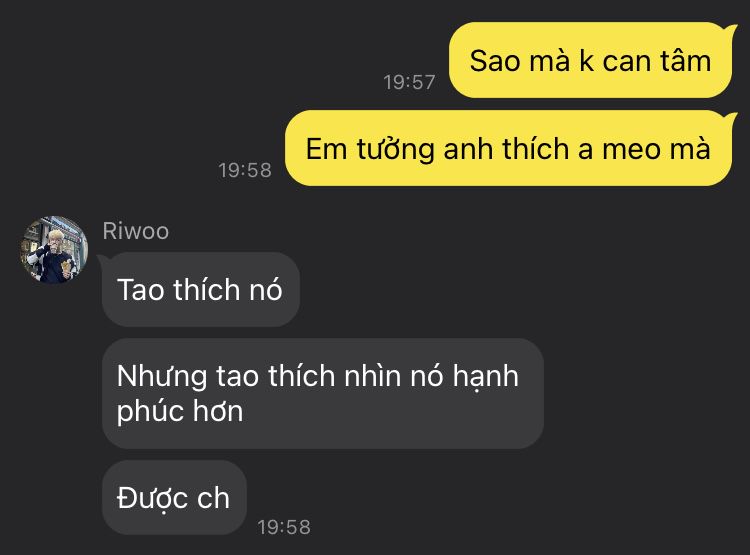Tap the "Được ch" message bubble
Viewport: 750px width, 555px height.
174,498
